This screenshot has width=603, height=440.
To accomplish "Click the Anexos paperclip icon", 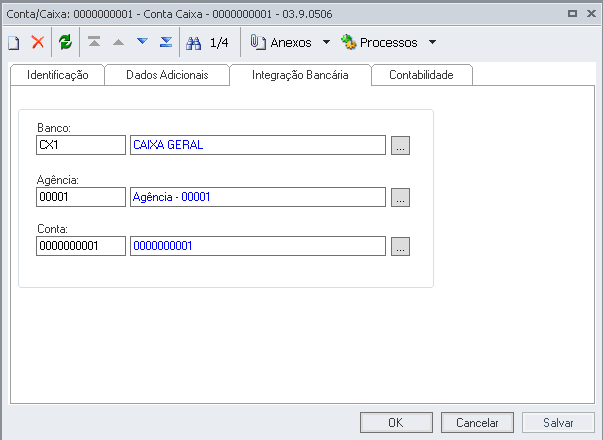I will [x=258, y=42].
